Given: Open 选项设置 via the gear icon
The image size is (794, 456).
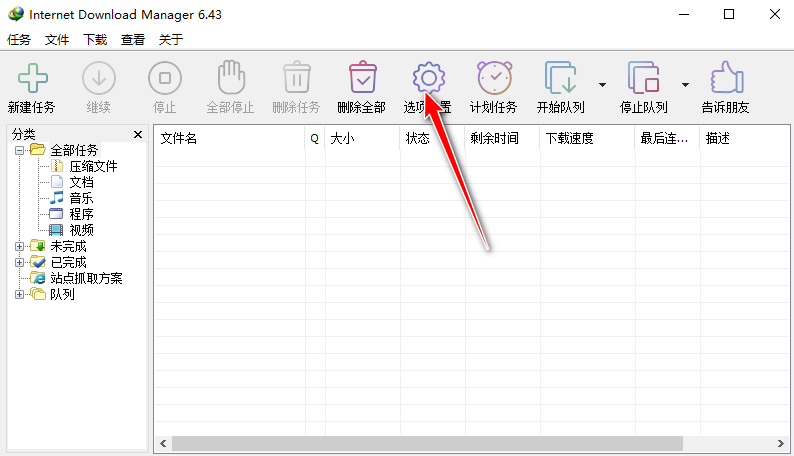Looking at the screenshot, I should pos(428,78).
